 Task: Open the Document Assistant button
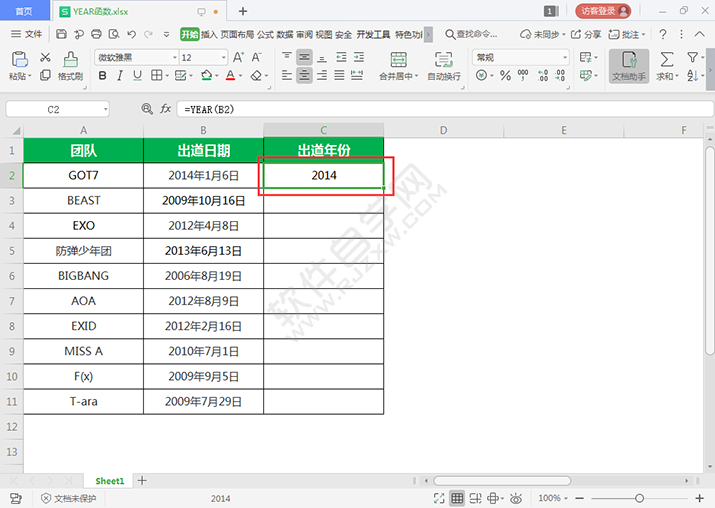click(629, 67)
